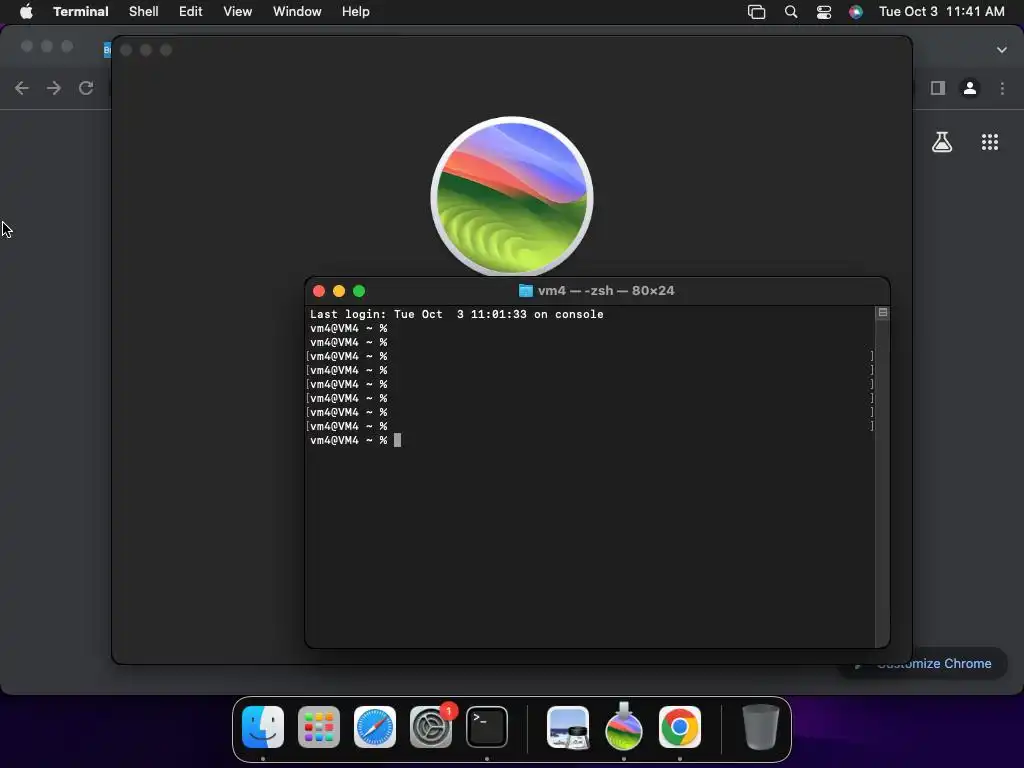The image size is (1024, 768).
Task: Open Spotlight search magnifier icon
Action: pyautogui.click(x=791, y=12)
